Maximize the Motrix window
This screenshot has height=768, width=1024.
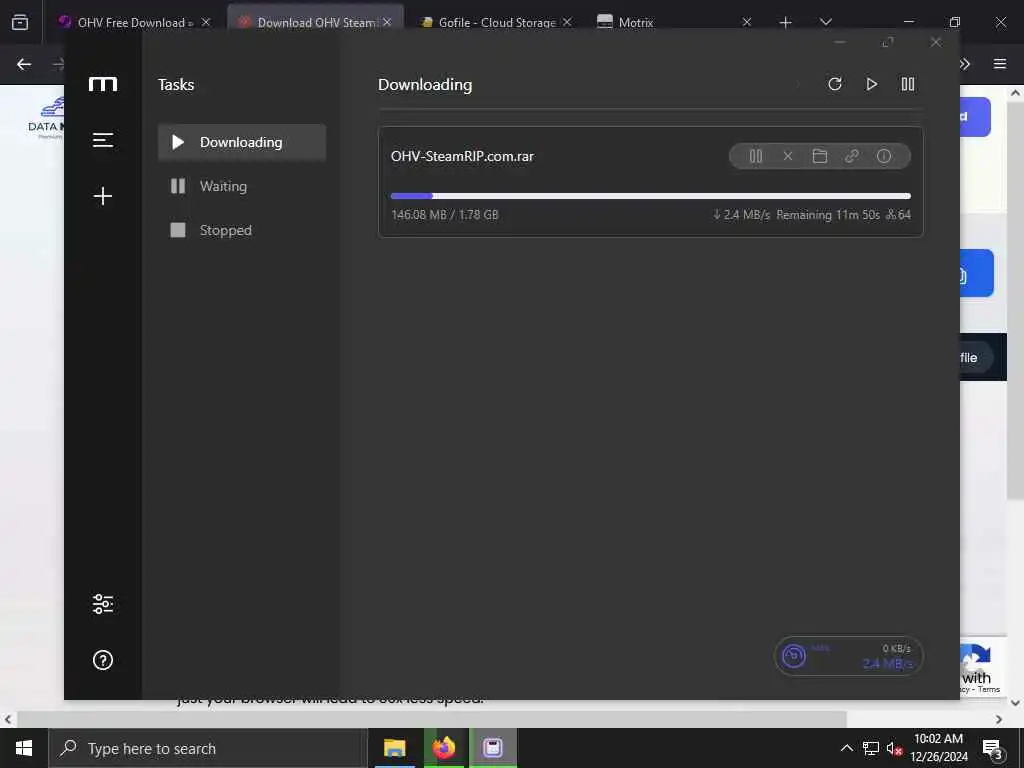click(x=888, y=42)
